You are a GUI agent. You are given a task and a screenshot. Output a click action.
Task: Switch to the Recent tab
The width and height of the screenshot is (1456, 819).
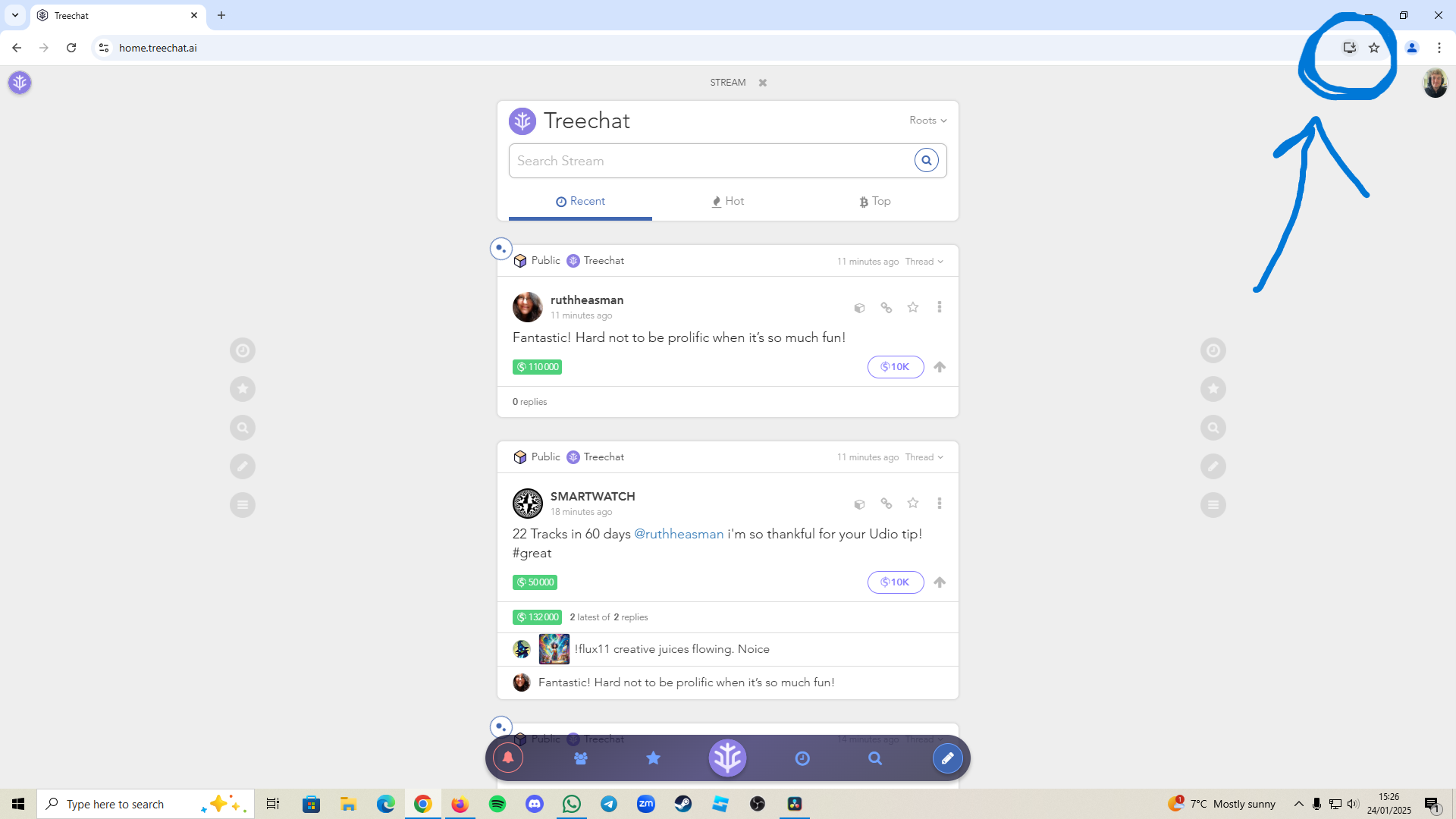pos(580,201)
